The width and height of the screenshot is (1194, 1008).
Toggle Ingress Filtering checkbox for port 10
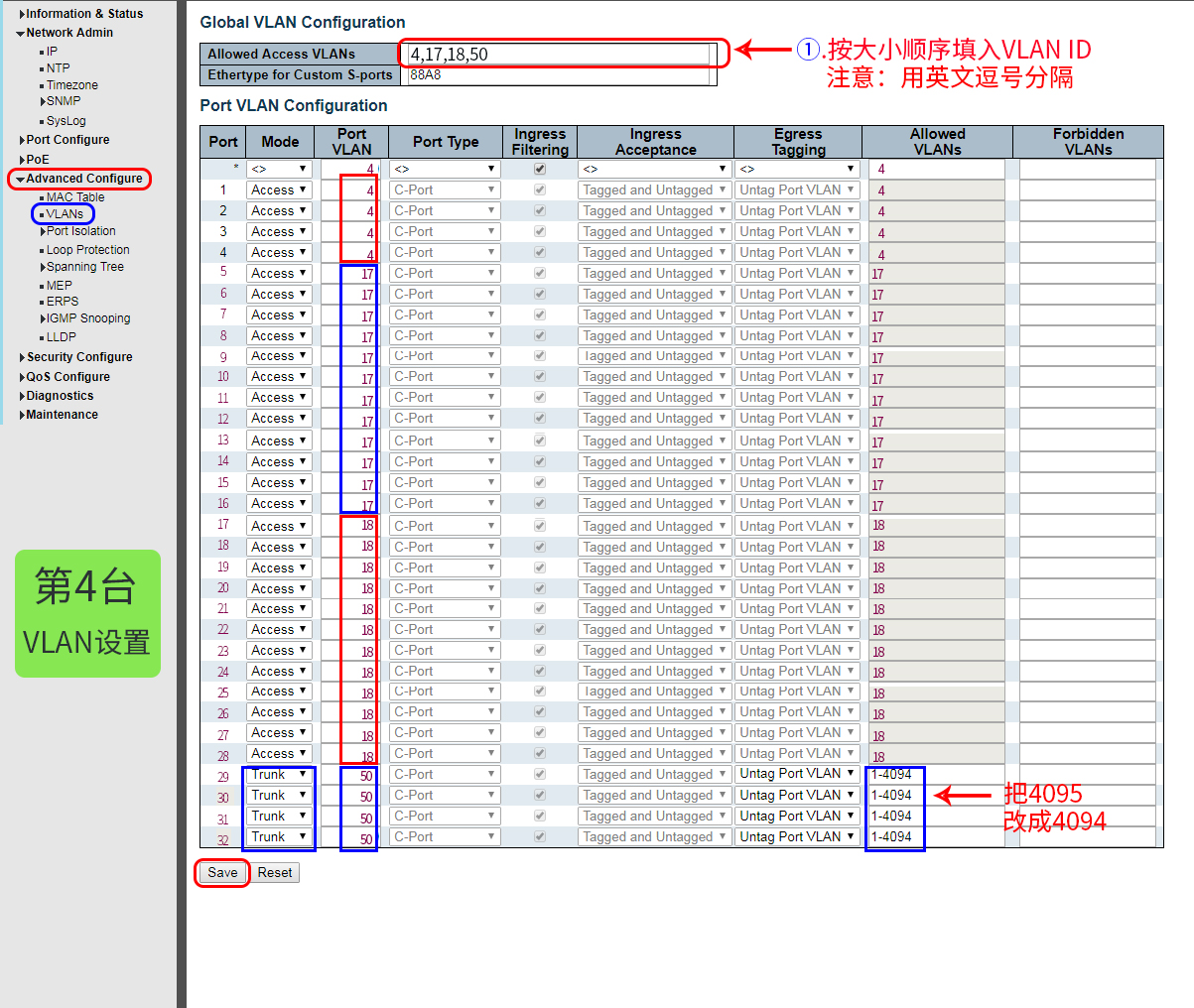(540, 377)
